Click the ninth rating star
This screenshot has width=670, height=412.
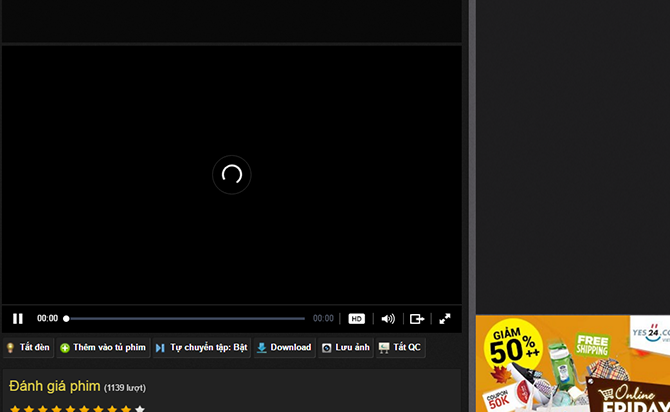[126, 408]
